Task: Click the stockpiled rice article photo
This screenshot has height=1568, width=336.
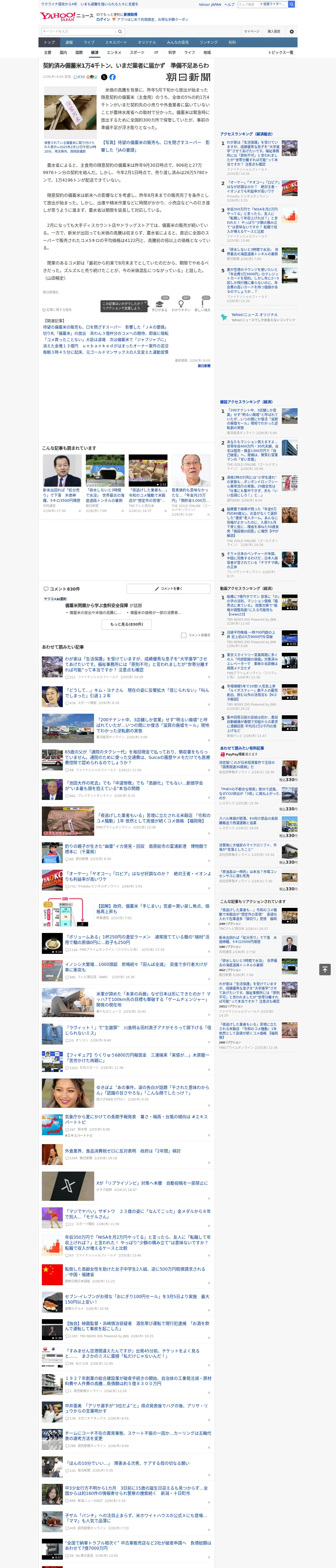Action: (70, 113)
